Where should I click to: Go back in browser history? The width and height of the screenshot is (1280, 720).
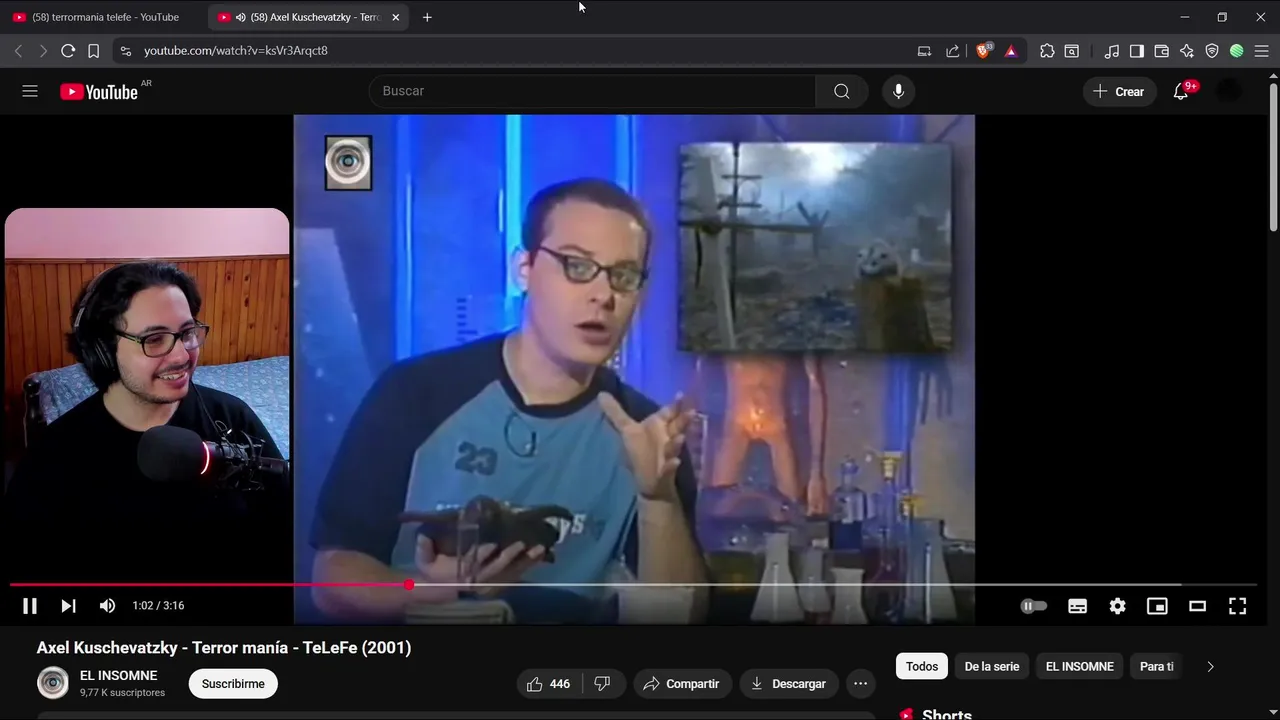click(18, 51)
